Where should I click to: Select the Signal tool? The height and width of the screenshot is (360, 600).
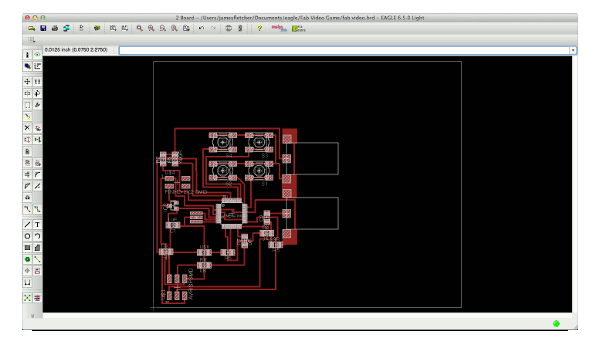37,259
